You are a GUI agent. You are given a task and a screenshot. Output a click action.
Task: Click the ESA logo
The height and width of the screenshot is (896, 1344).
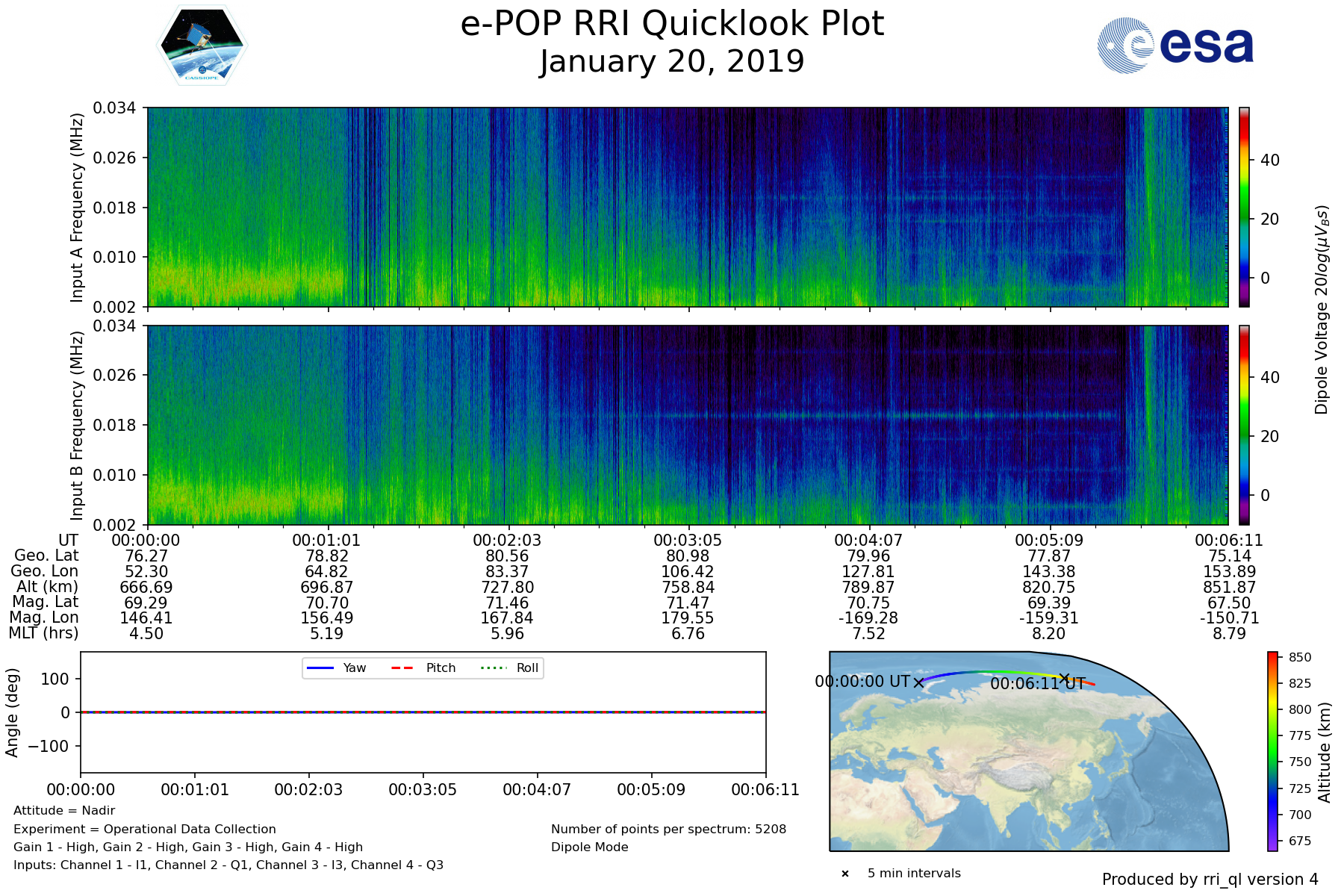pyautogui.click(x=1175, y=46)
